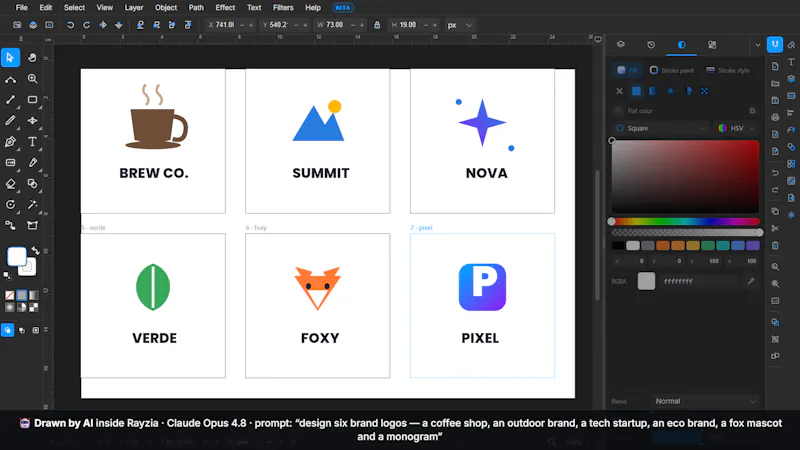
Task: Open the HSV color mode dropdown
Action: click(x=736, y=129)
